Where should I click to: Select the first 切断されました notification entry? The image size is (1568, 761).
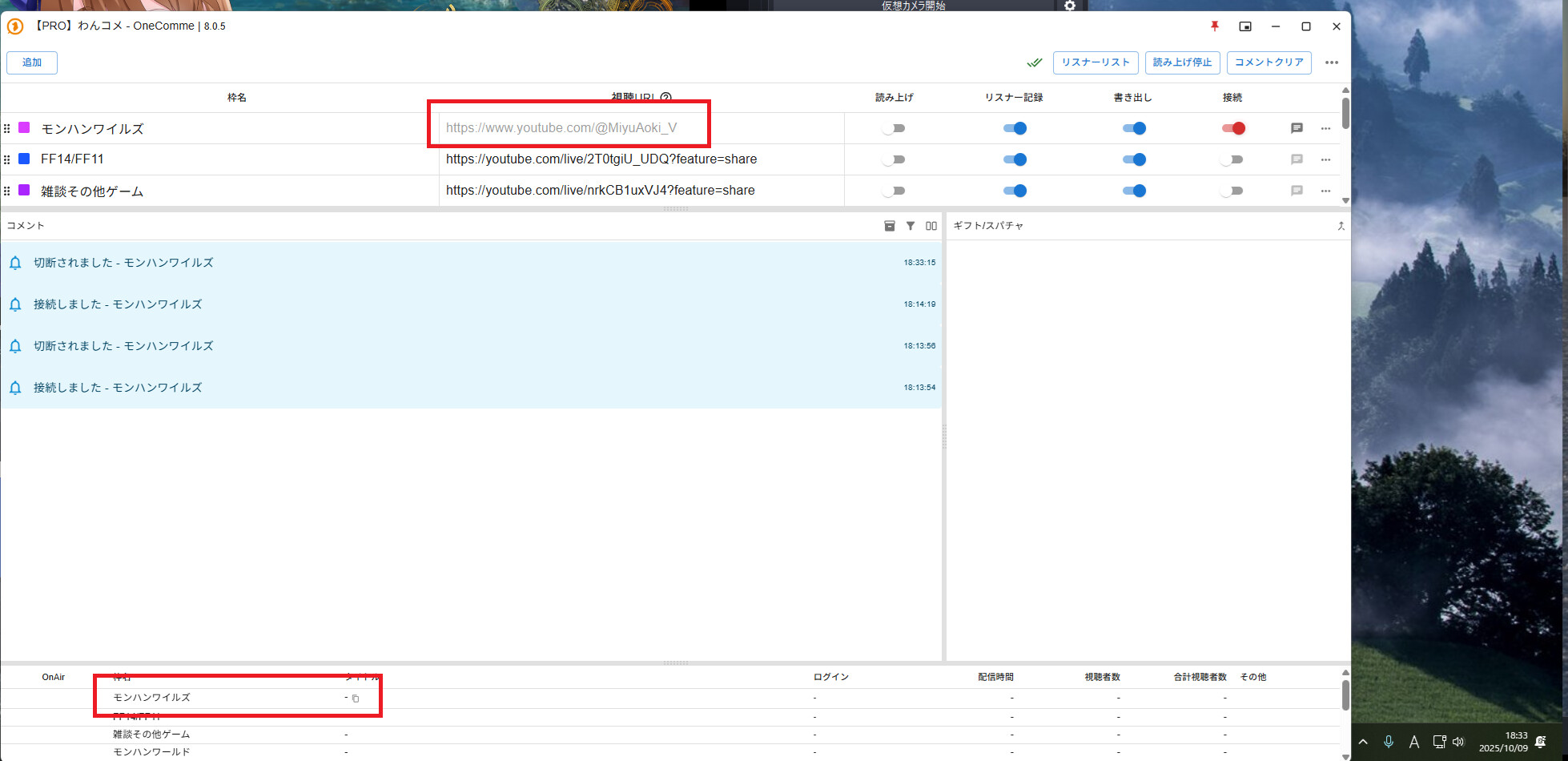[x=123, y=263]
